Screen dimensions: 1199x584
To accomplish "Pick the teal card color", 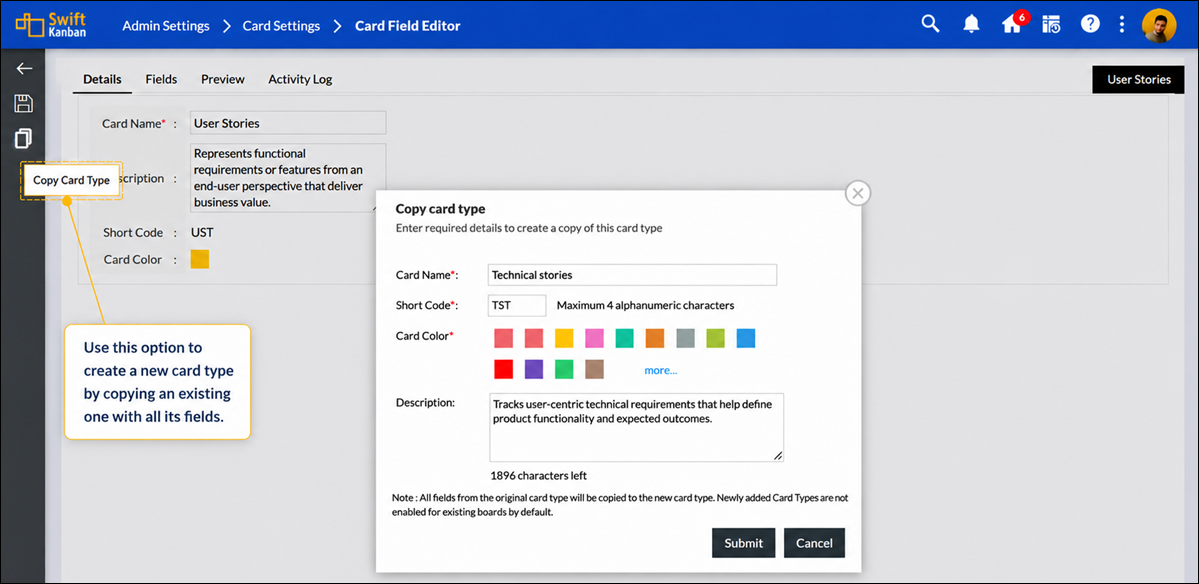I will (625, 338).
